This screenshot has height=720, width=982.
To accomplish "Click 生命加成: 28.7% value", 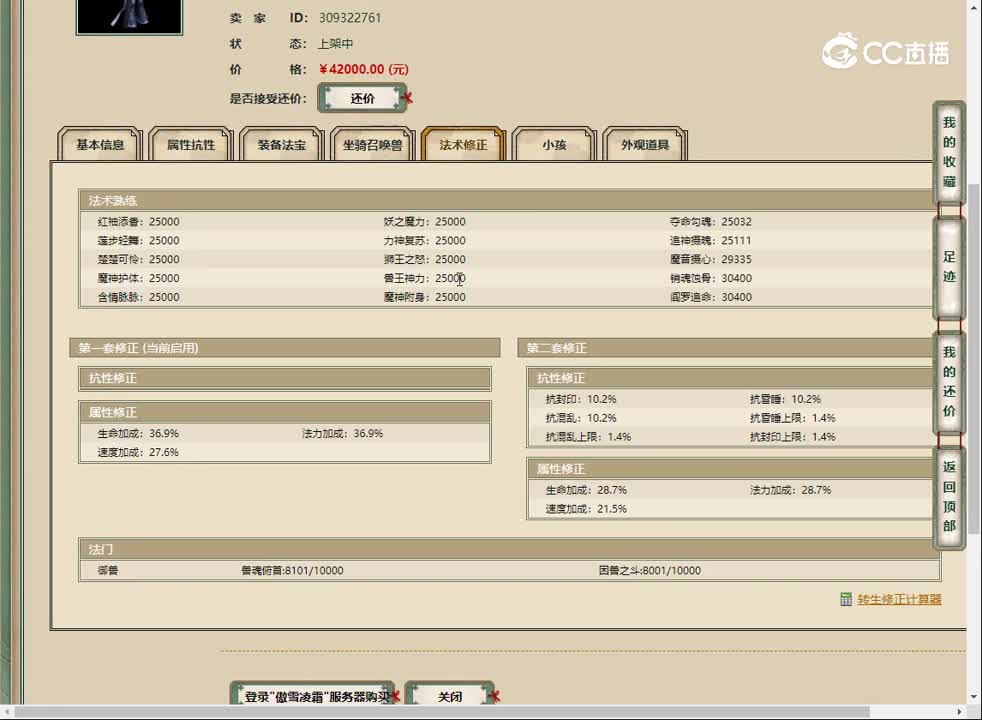I will click(x=586, y=490).
